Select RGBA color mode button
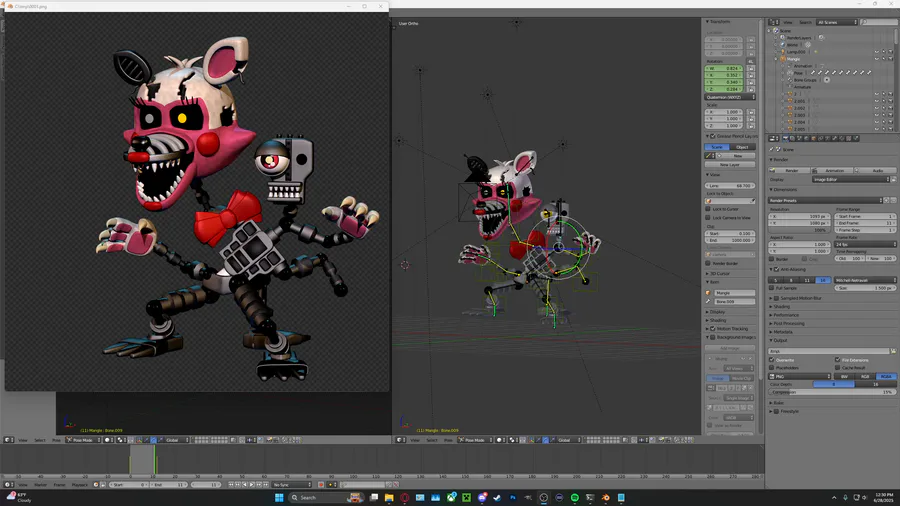Screen dimensions: 900x506 tap(886, 376)
